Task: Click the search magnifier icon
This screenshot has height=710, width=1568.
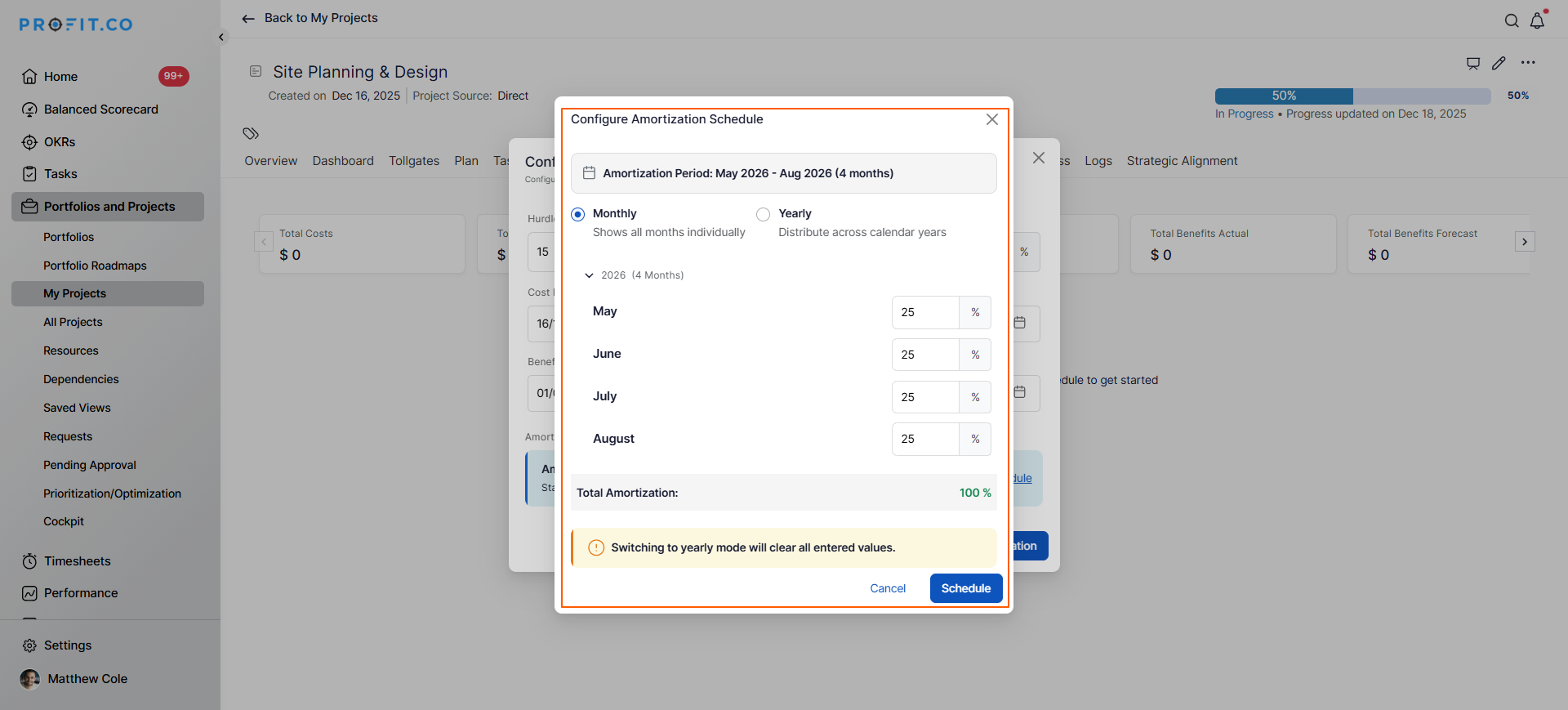Action: (x=1512, y=21)
